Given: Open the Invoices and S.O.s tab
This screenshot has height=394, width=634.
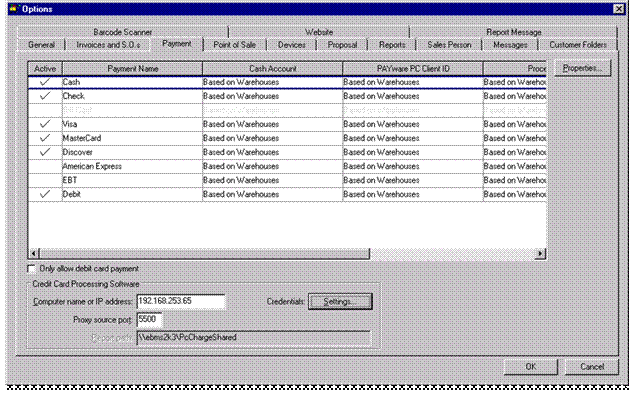Looking at the screenshot, I should coord(108,44).
